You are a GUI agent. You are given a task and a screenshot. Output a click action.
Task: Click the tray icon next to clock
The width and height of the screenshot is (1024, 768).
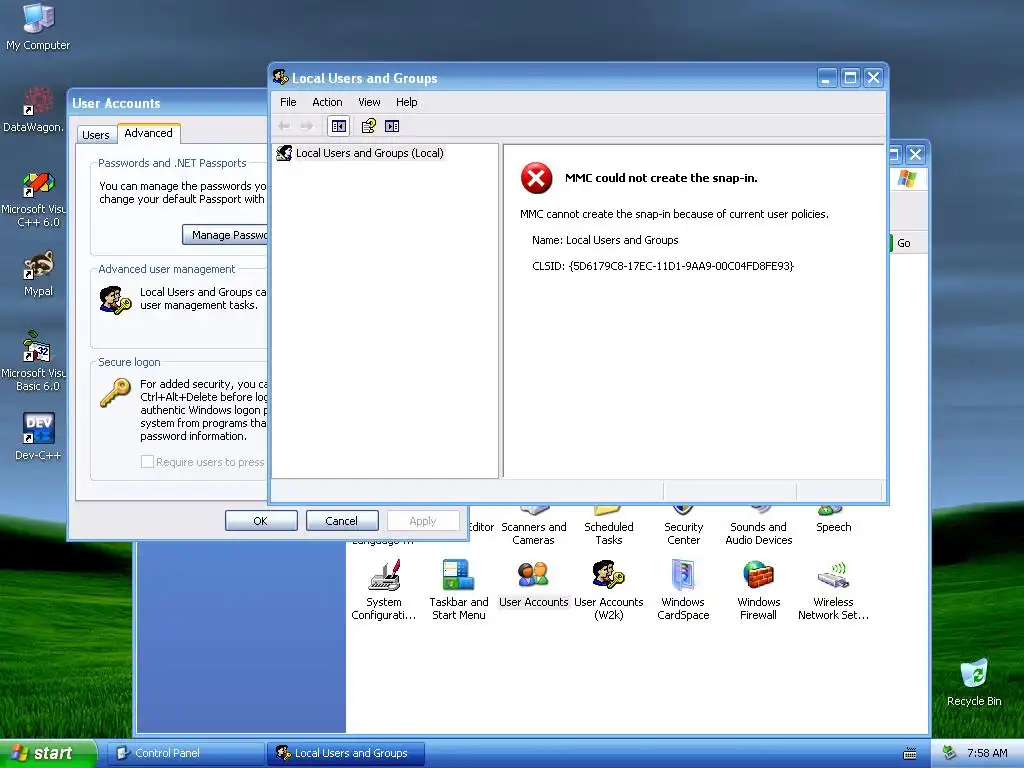pos(949,753)
